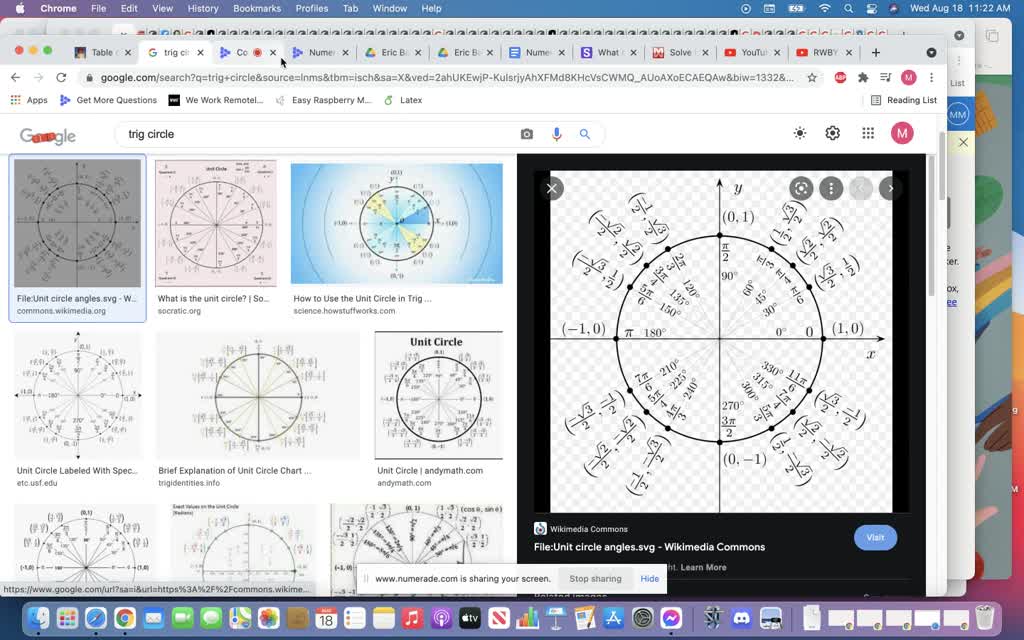Screen dimensions: 1024x640
Task: Open History menu in menu bar
Action: coord(202,8)
